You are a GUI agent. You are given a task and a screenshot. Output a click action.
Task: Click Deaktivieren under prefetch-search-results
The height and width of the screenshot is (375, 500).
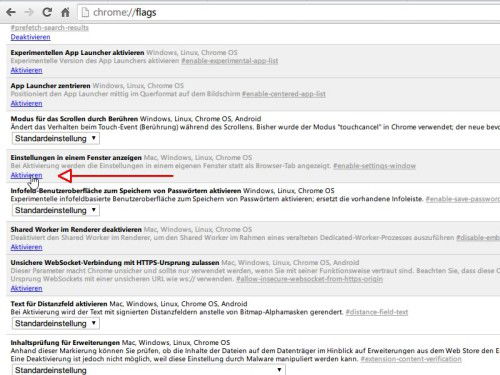tap(30, 37)
